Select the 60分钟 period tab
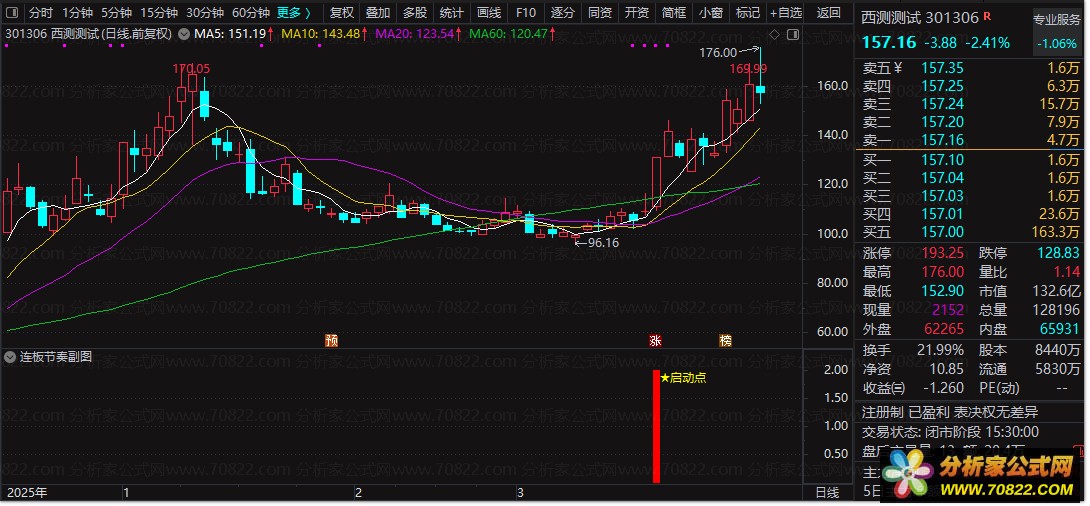Image resolution: width=1090 pixels, height=506 pixels. (250, 13)
